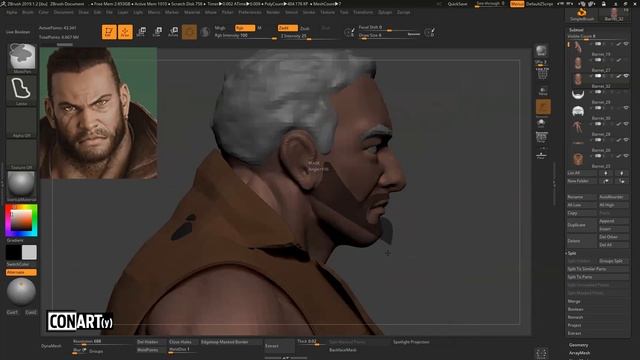Image resolution: width=640 pixels, height=360 pixels.
Task: Click the Delete subtool button
Action: pyautogui.click(x=582, y=241)
